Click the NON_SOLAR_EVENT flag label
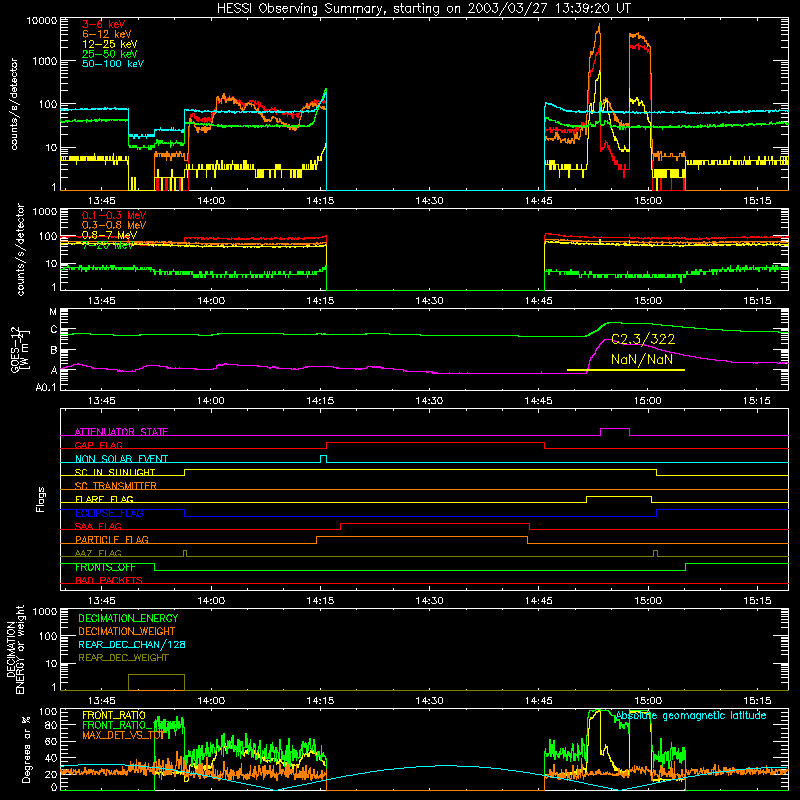The width and height of the screenshot is (800, 800). (121, 459)
